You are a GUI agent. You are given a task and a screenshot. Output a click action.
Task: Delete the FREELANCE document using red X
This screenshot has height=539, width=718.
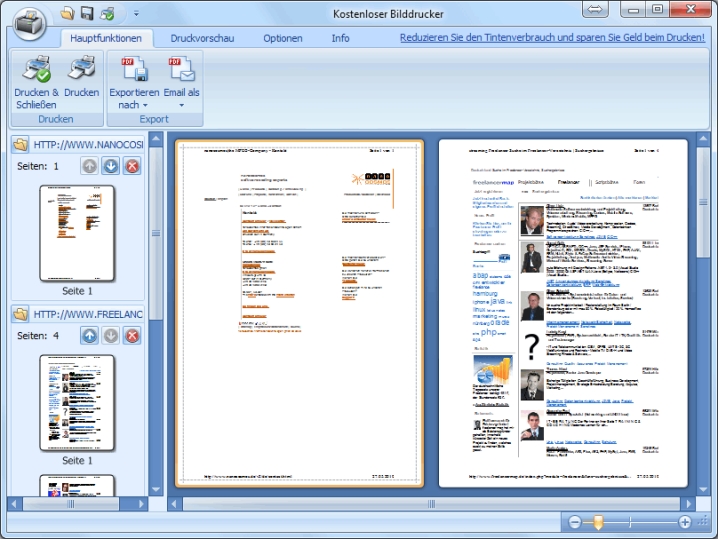pos(131,335)
